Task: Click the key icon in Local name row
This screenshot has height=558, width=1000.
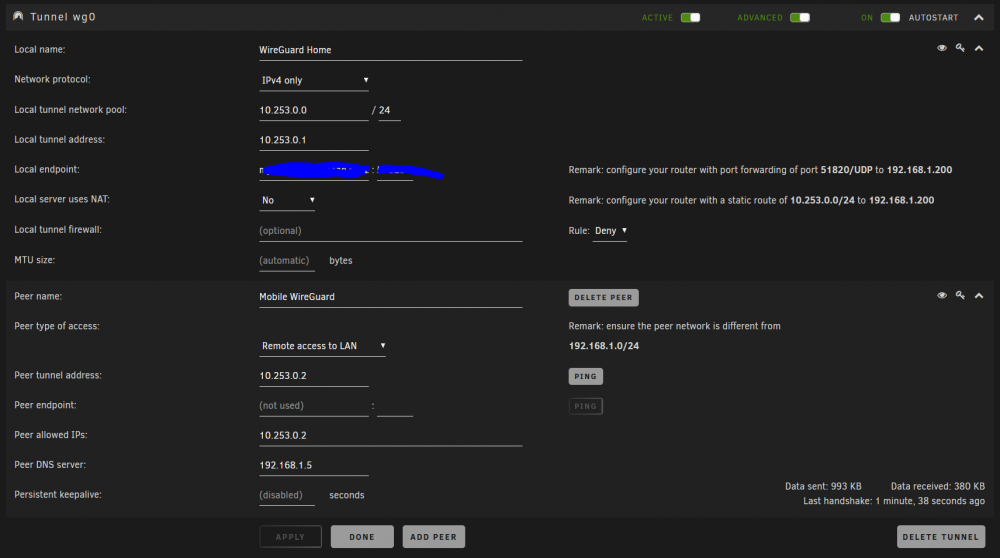Action: coord(960,48)
